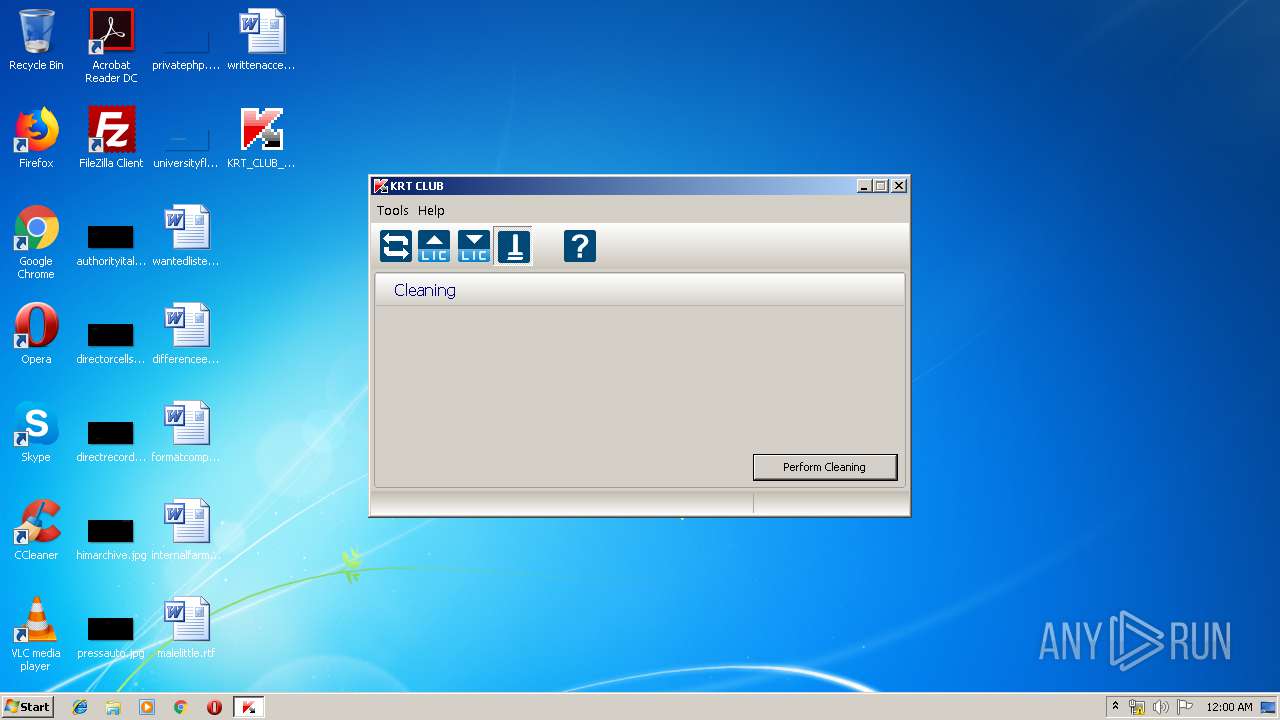The image size is (1280, 720).
Task: Open the network tray icon
Action: tap(1137, 707)
